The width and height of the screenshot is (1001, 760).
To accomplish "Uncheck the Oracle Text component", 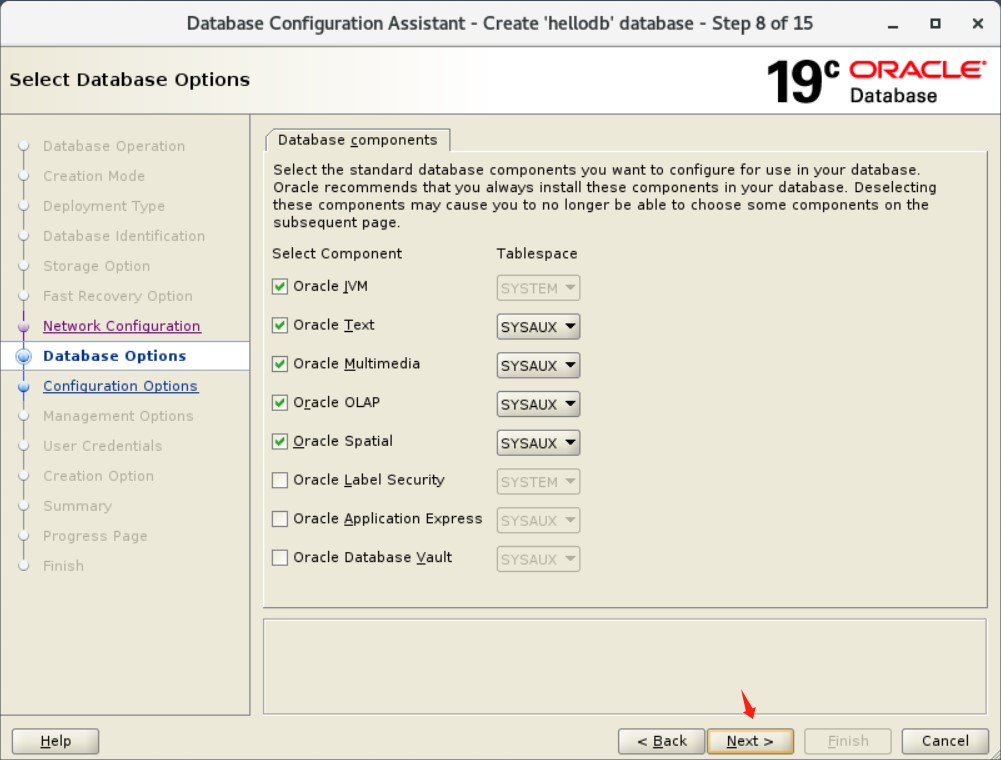I will 280,325.
